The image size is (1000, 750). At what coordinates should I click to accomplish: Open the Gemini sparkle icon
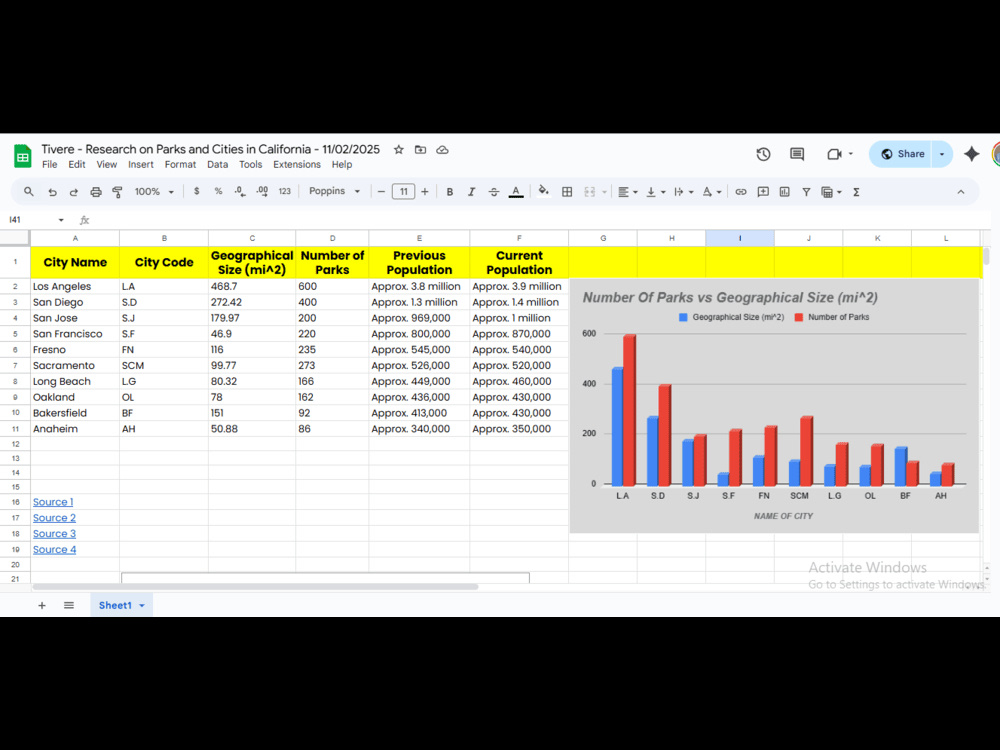tap(971, 154)
